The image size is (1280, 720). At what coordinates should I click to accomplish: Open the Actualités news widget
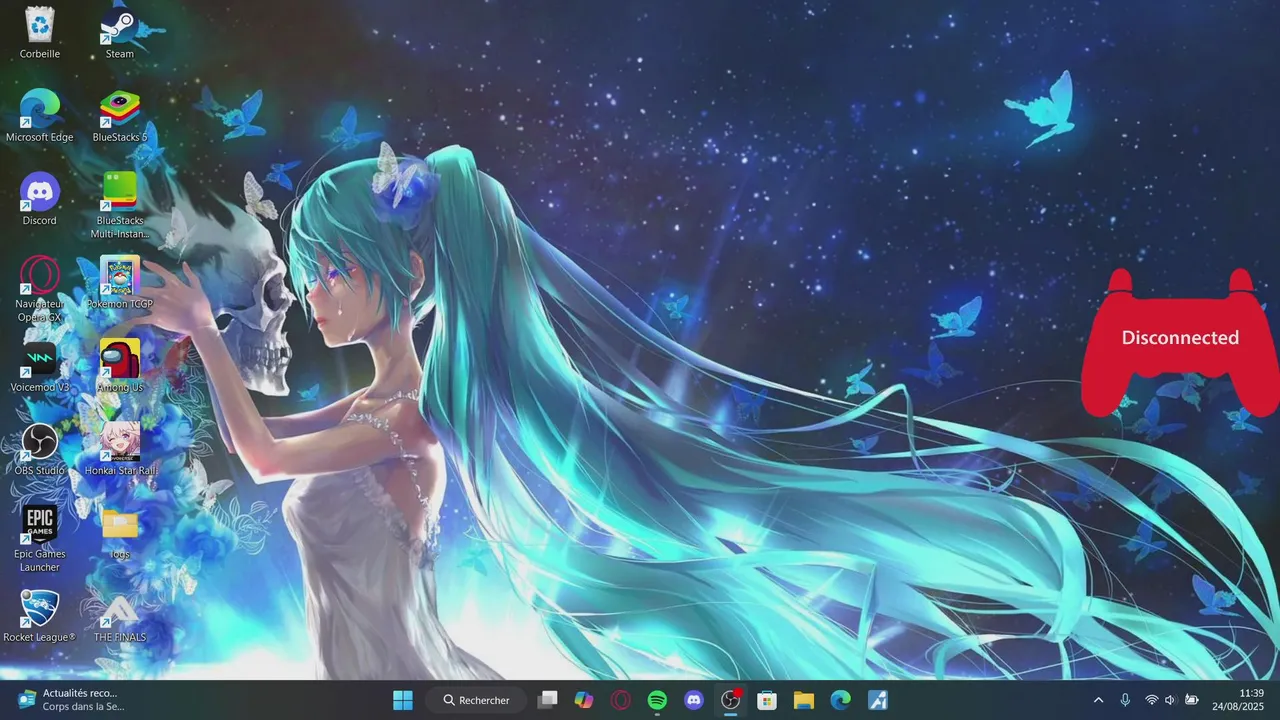[x=72, y=700]
